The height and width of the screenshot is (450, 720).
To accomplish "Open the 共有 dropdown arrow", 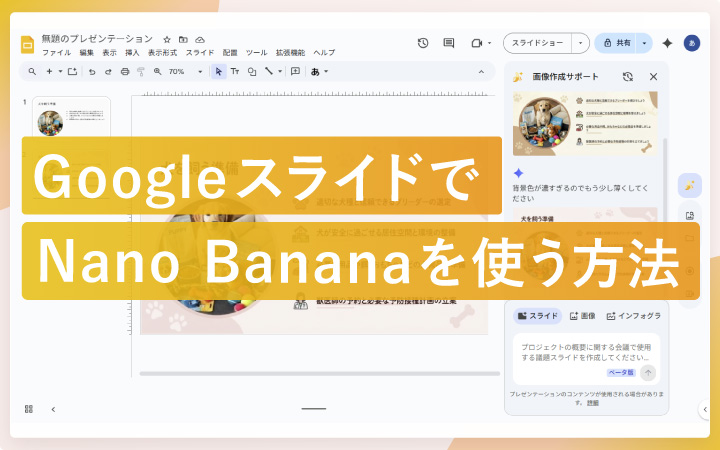I will [644, 43].
